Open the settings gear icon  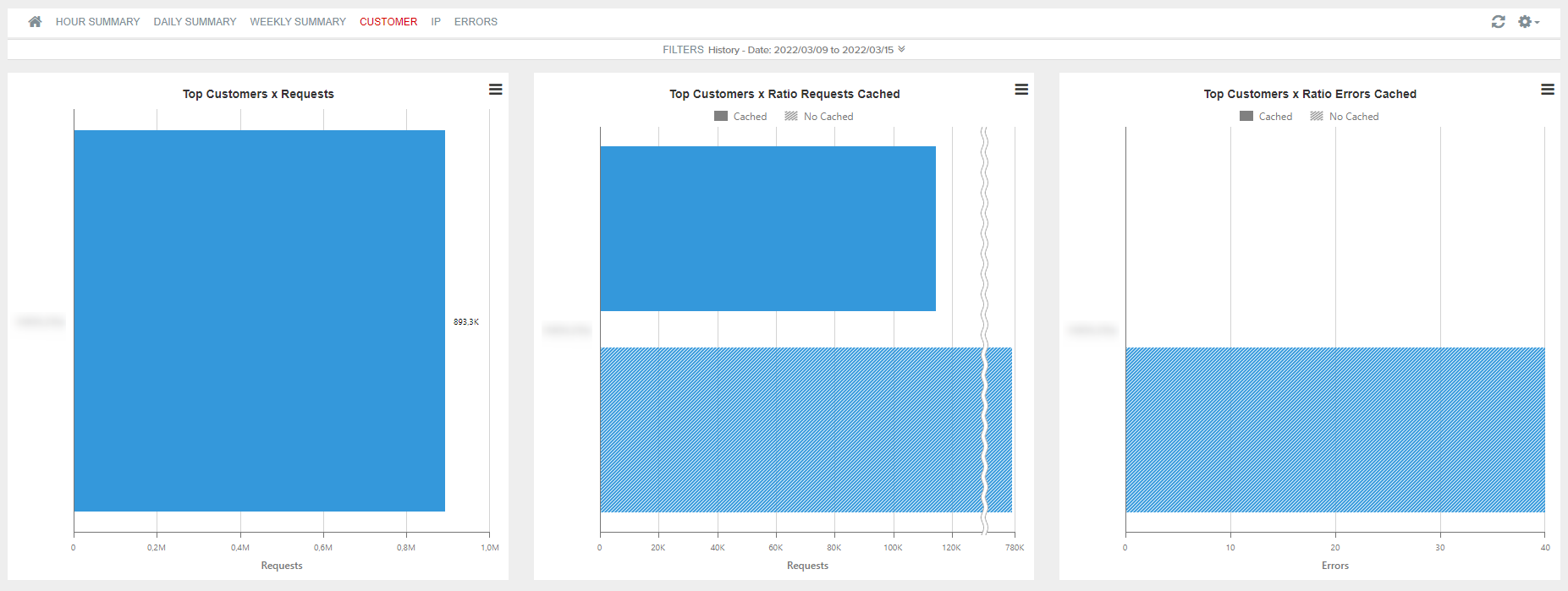pyautogui.click(x=1524, y=21)
